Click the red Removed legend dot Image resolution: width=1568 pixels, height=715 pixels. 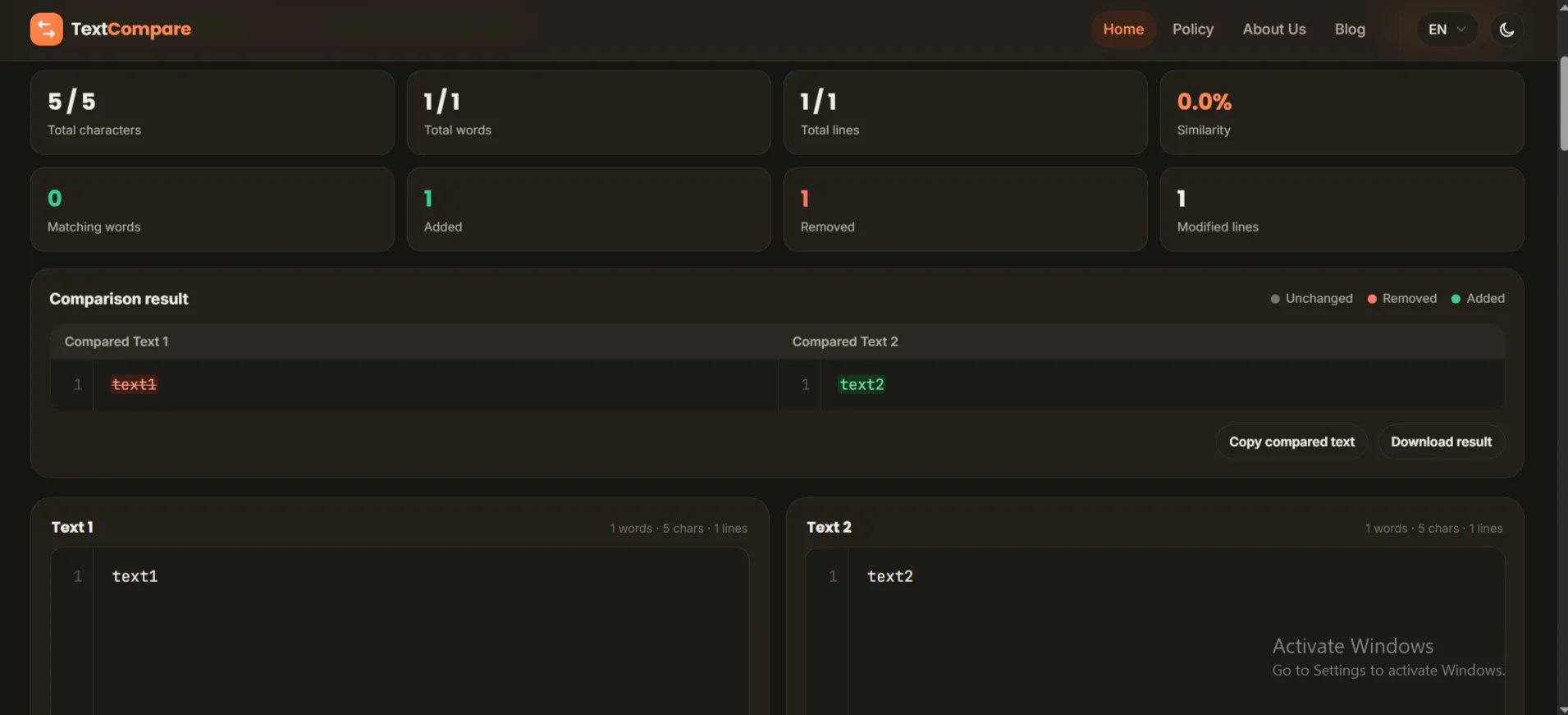1372,299
